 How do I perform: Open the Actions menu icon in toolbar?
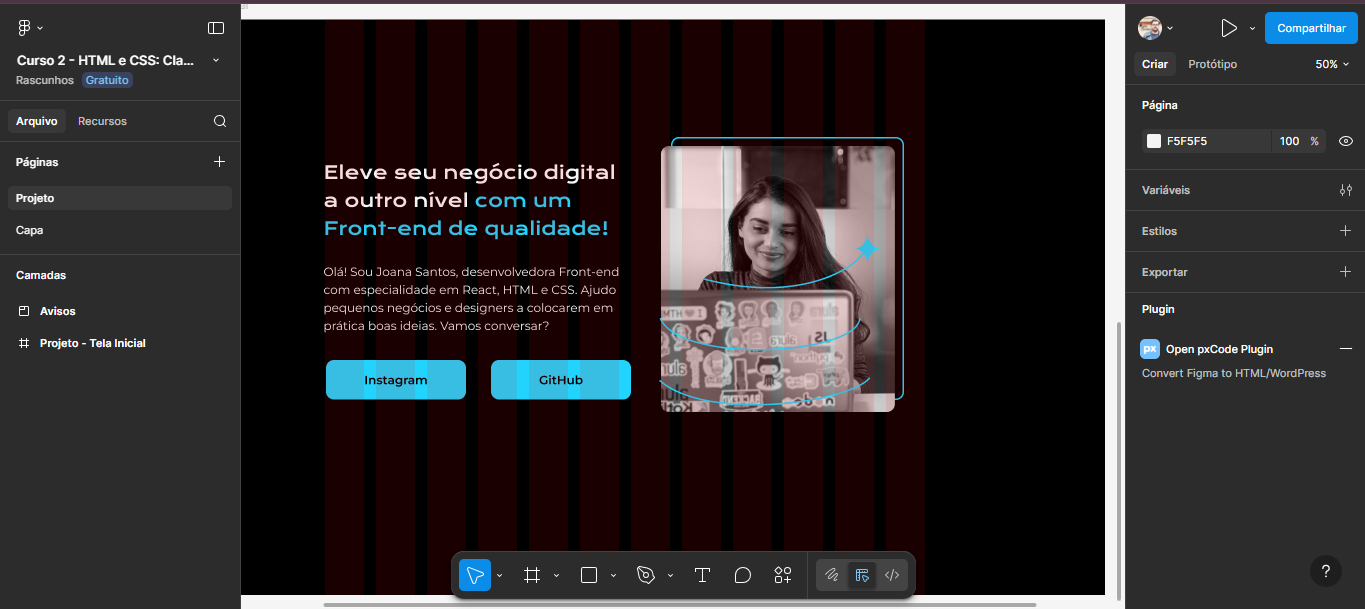(782, 575)
